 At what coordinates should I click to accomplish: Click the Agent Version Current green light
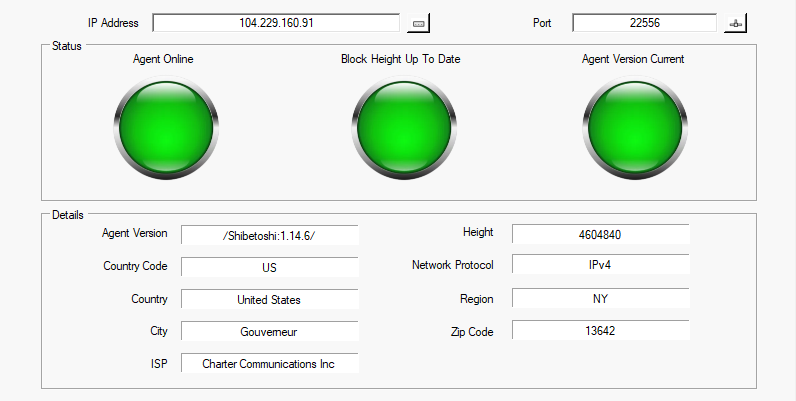point(633,128)
